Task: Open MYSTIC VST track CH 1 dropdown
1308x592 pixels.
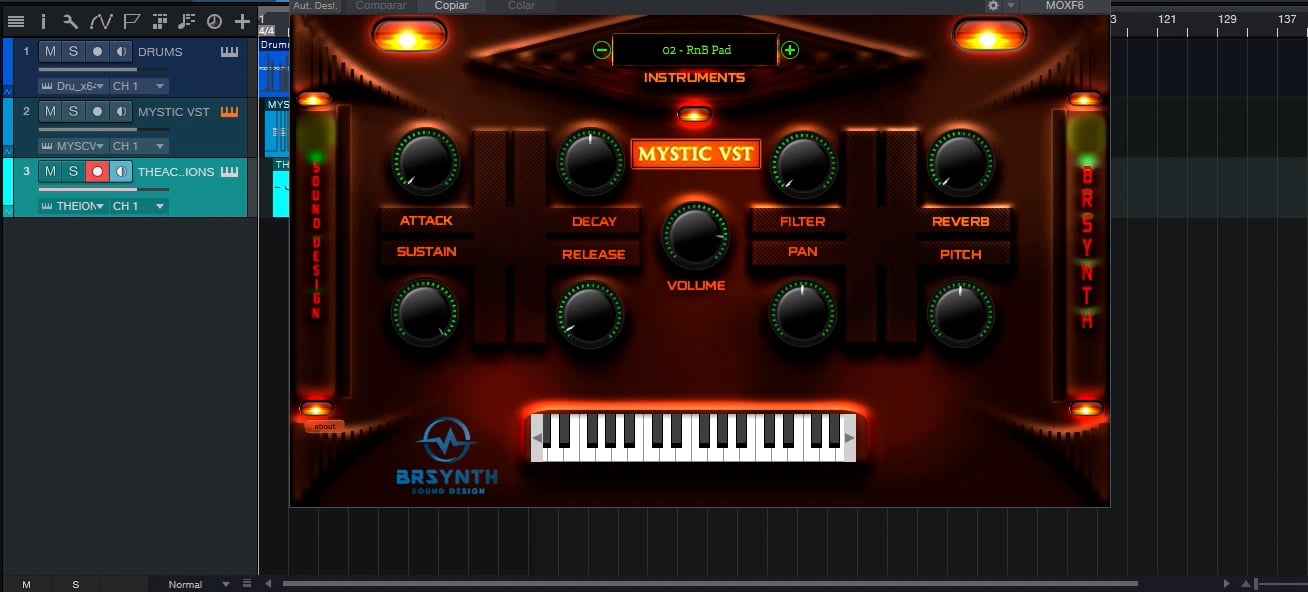Action: (x=139, y=146)
